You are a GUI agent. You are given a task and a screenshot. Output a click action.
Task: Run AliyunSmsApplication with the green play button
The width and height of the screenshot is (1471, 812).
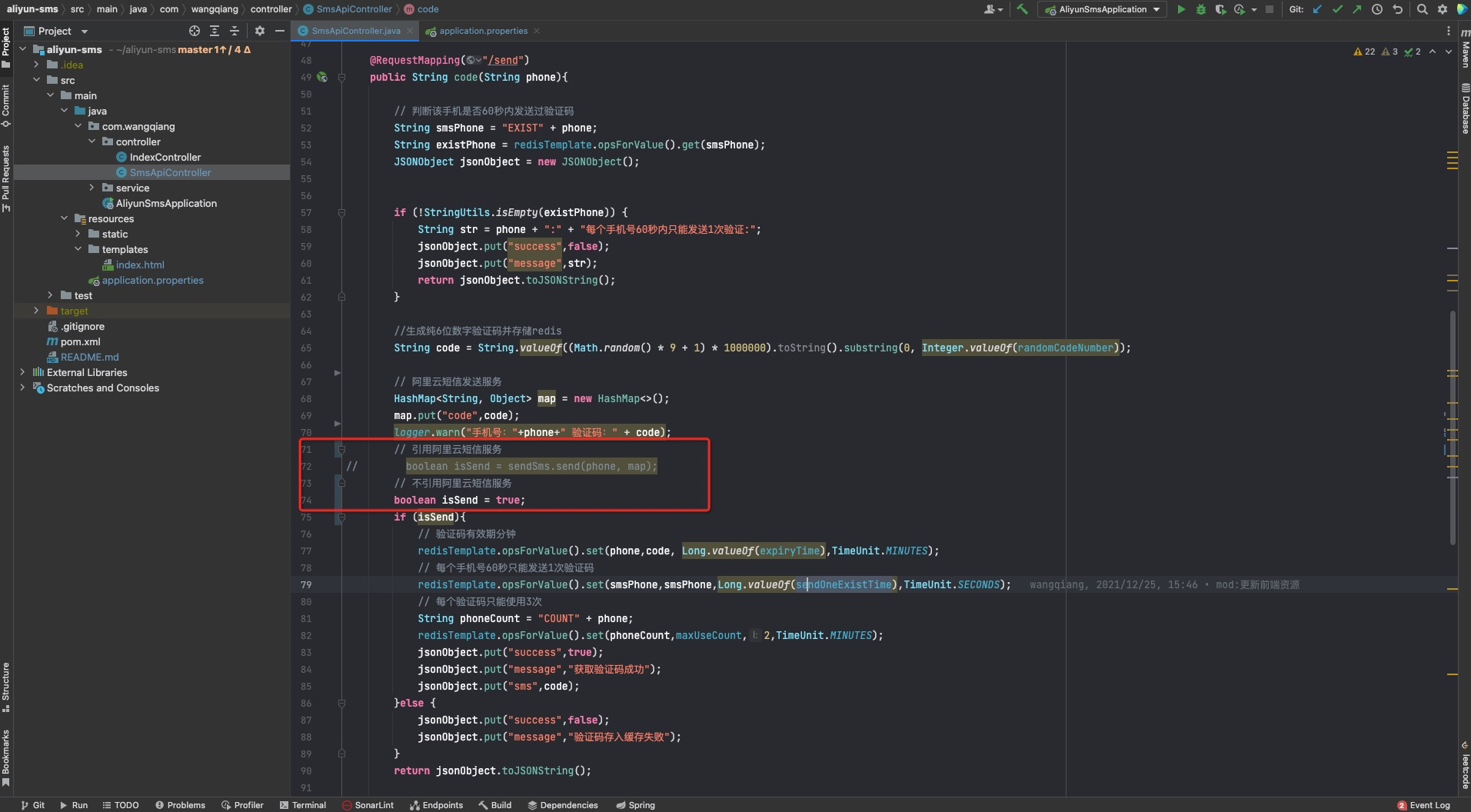click(1181, 9)
